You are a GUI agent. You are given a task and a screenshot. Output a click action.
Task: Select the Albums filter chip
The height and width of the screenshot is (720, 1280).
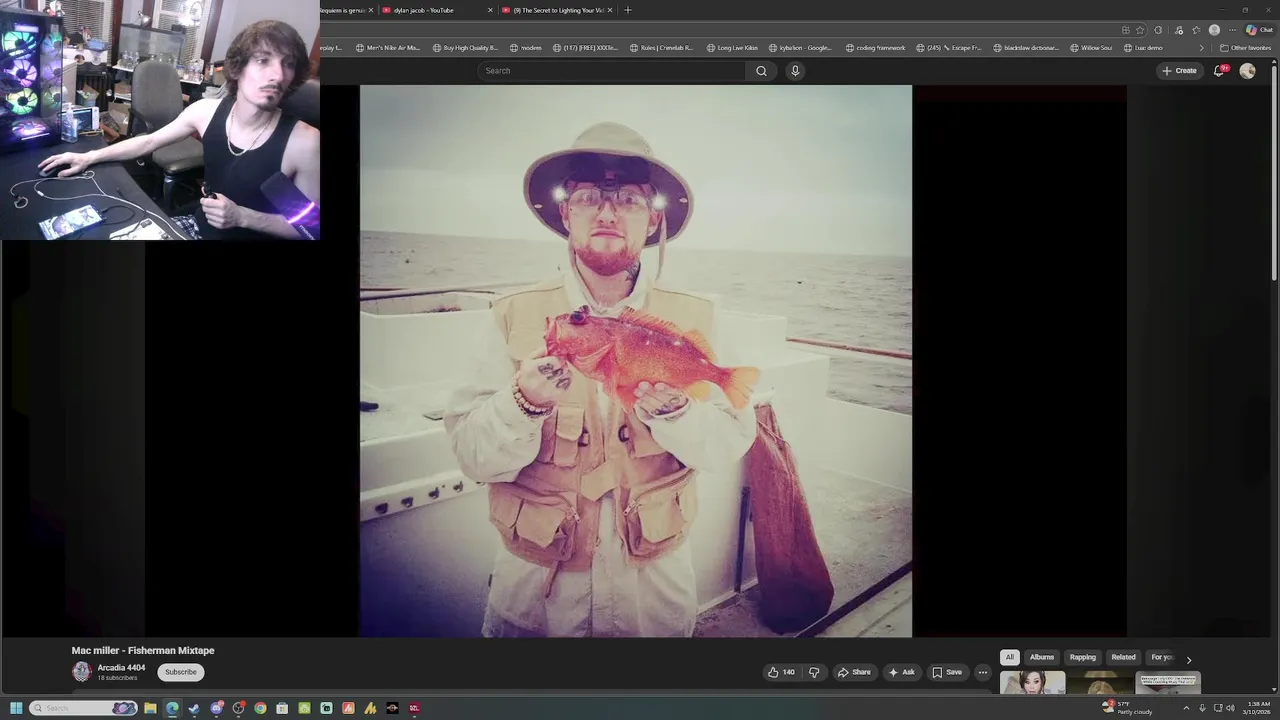(x=1042, y=657)
